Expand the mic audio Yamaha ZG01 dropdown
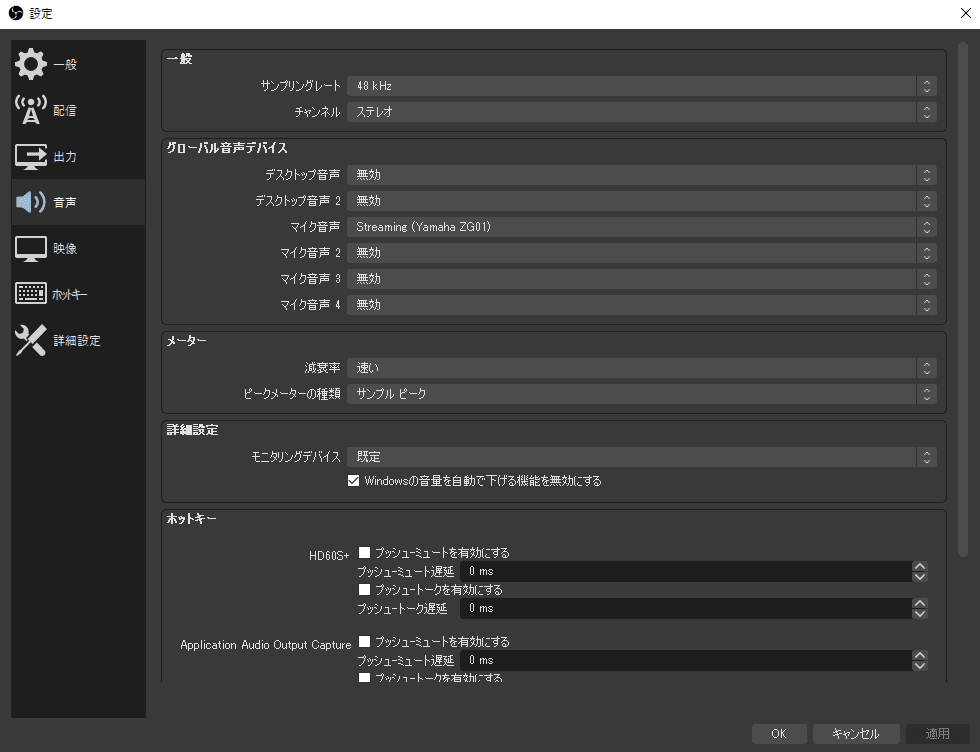 coord(641,227)
